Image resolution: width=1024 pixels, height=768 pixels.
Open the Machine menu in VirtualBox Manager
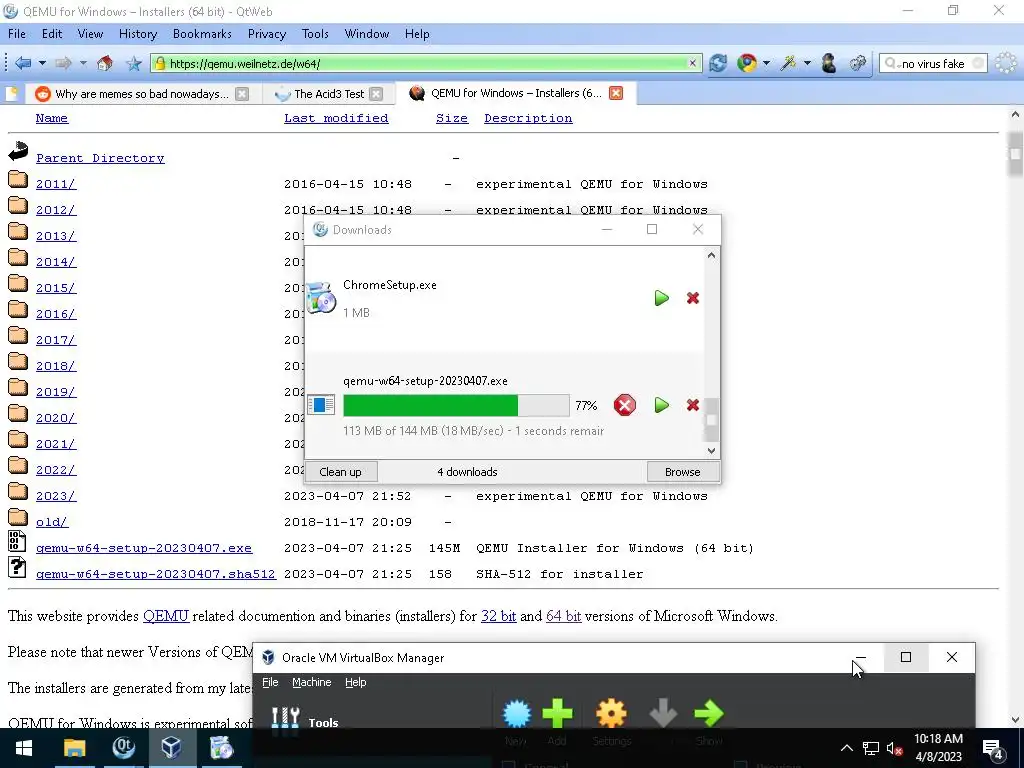(x=312, y=682)
